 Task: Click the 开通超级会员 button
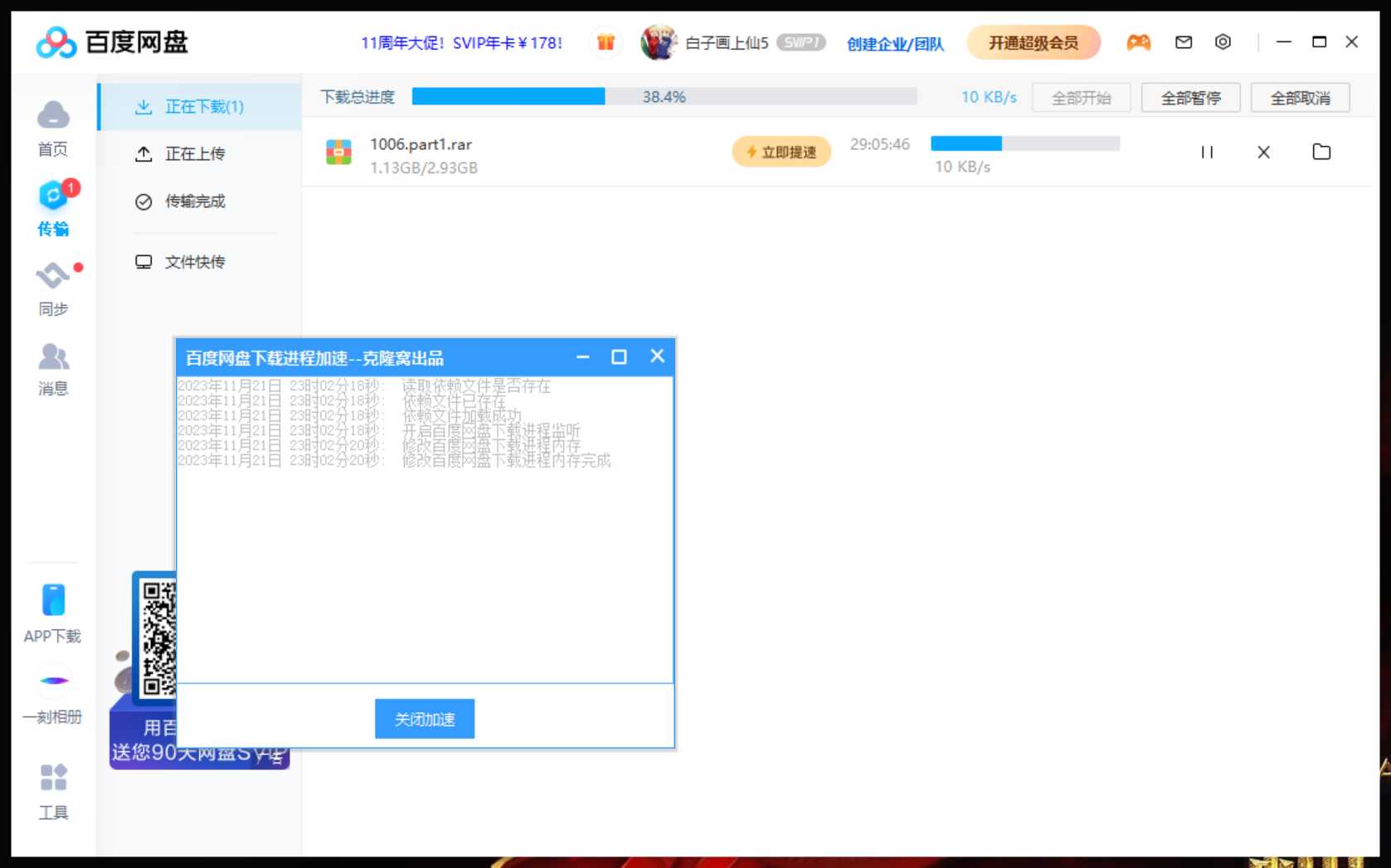click(1034, 42)
